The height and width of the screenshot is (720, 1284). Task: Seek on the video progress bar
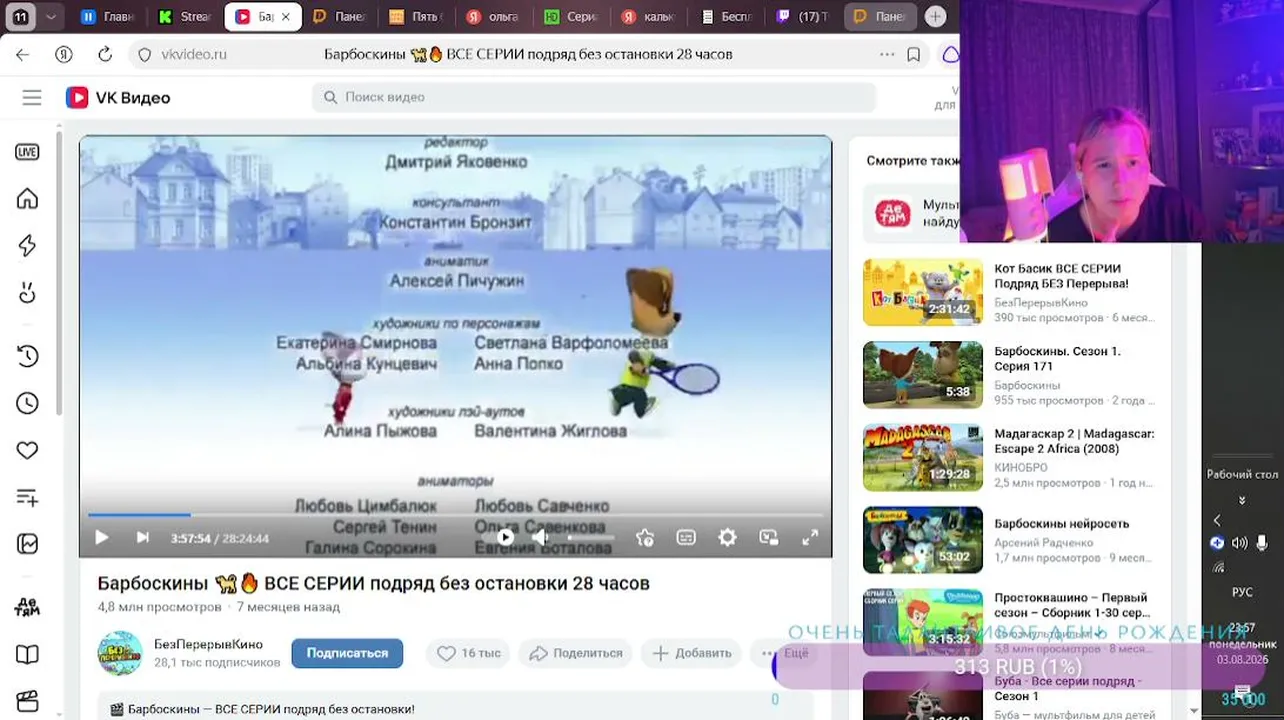(x=455, y=515)
